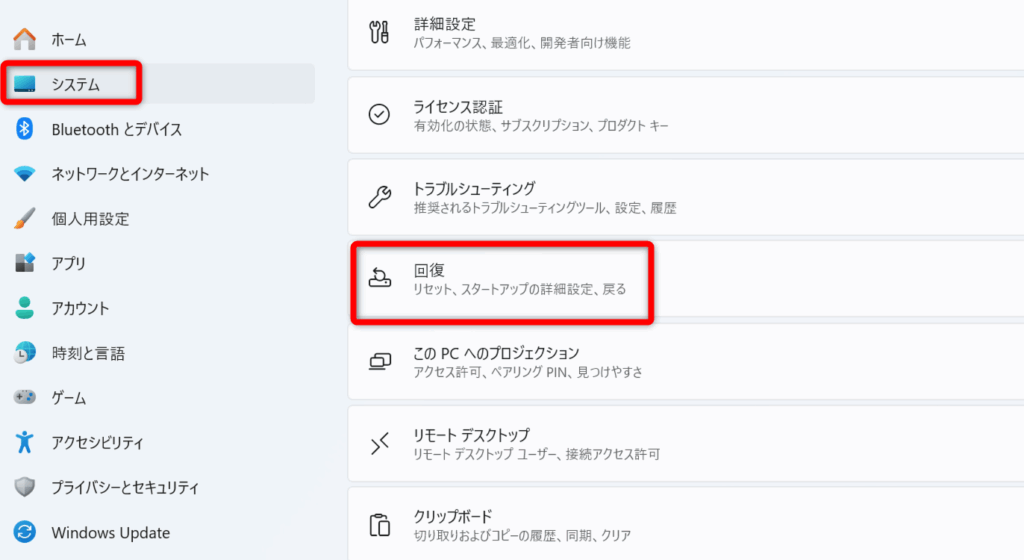Open トラブルシューティング settings
The width and height of the screenshot is (1024, 560).
tap(545, 197)
